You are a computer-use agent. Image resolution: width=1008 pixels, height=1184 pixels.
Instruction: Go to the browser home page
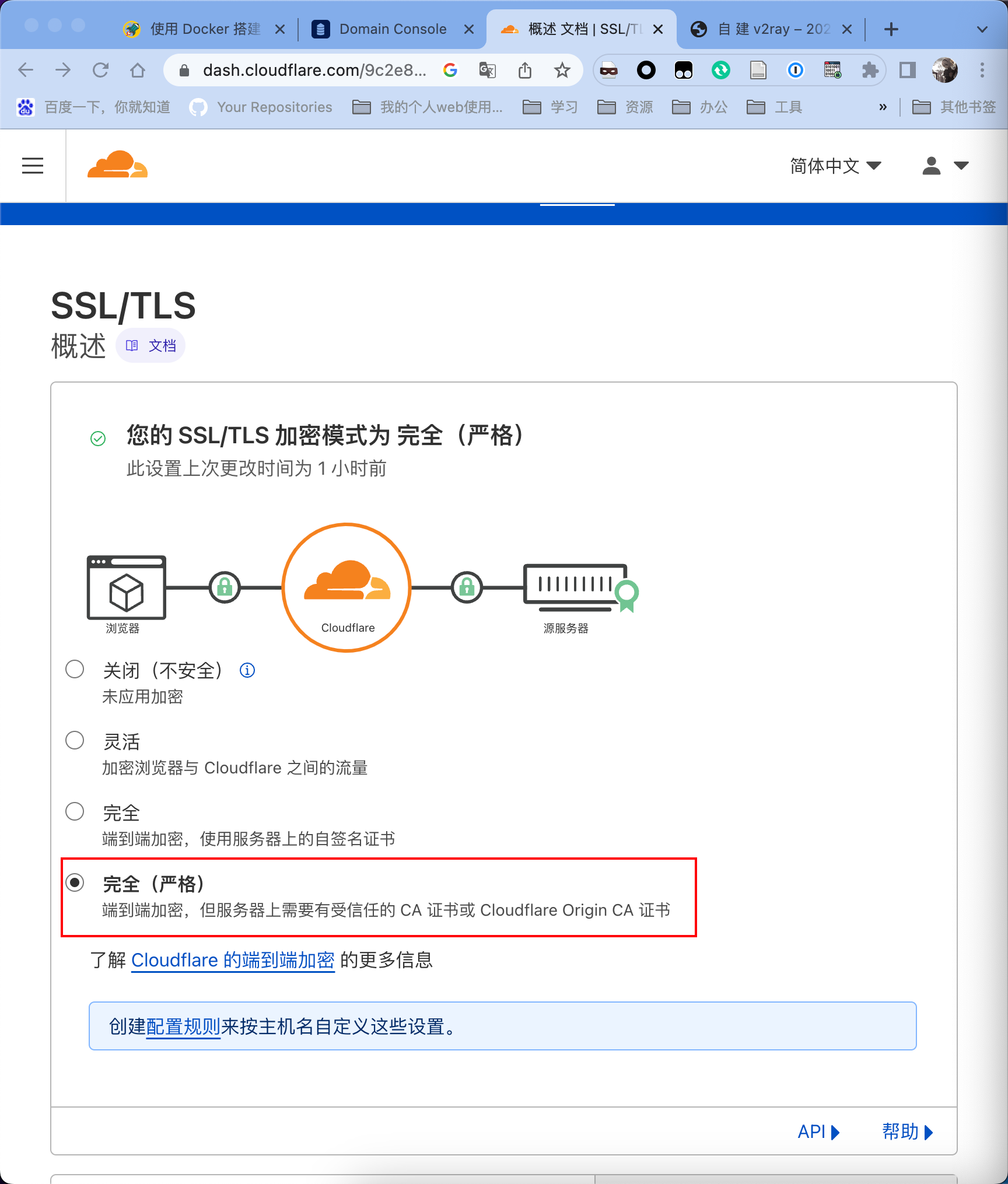tap(138, 71)
